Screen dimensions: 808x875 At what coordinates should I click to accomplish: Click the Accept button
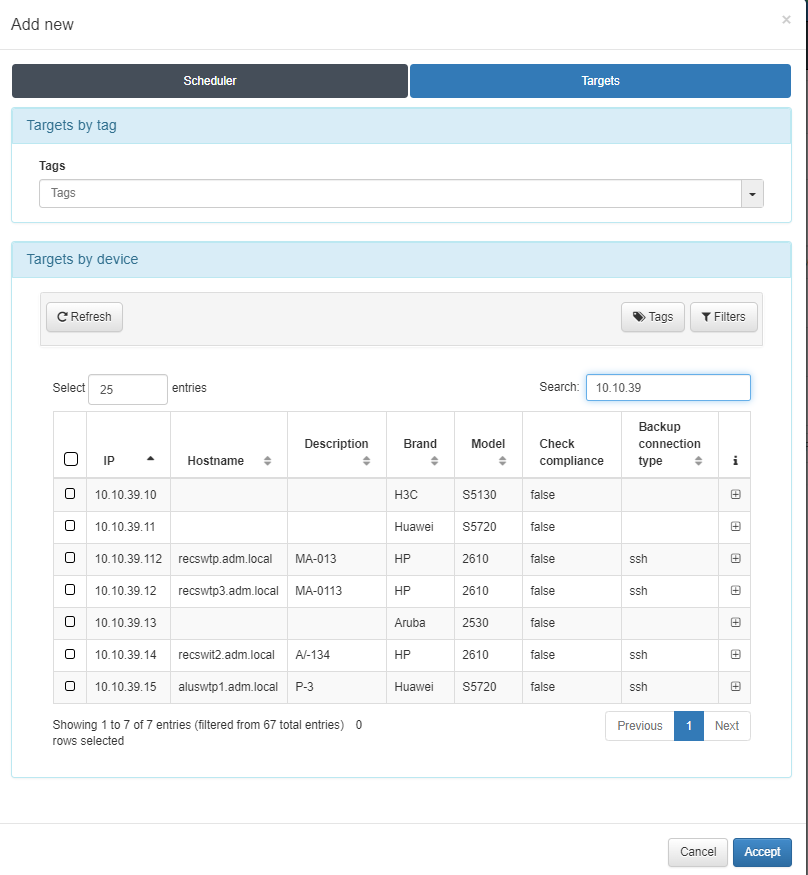[x=762, y=852]
